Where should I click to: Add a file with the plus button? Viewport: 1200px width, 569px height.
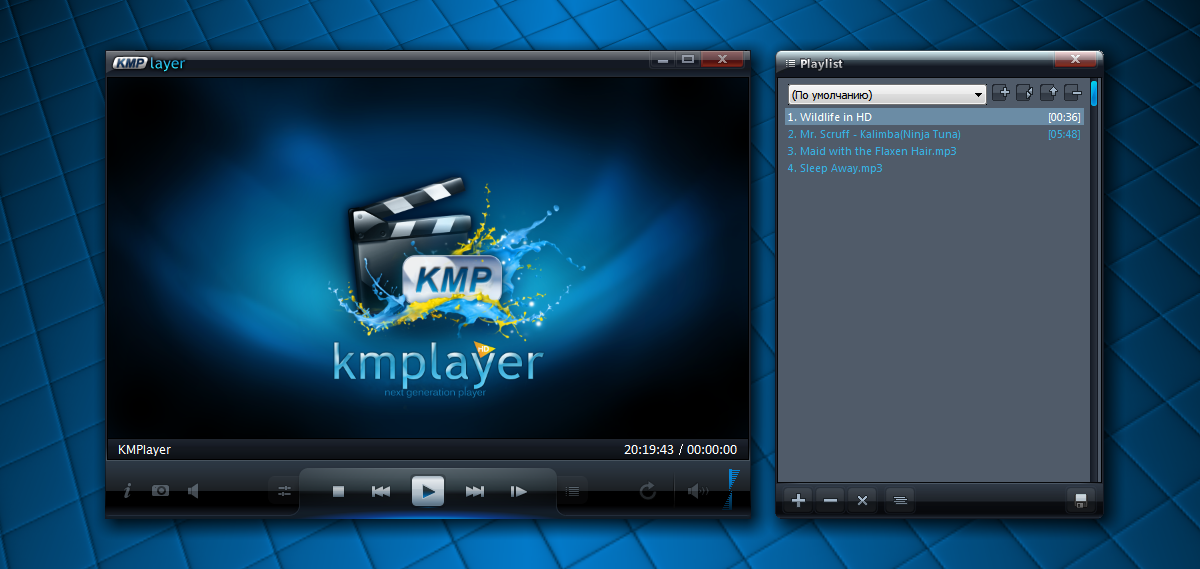(x=798, y=501)
